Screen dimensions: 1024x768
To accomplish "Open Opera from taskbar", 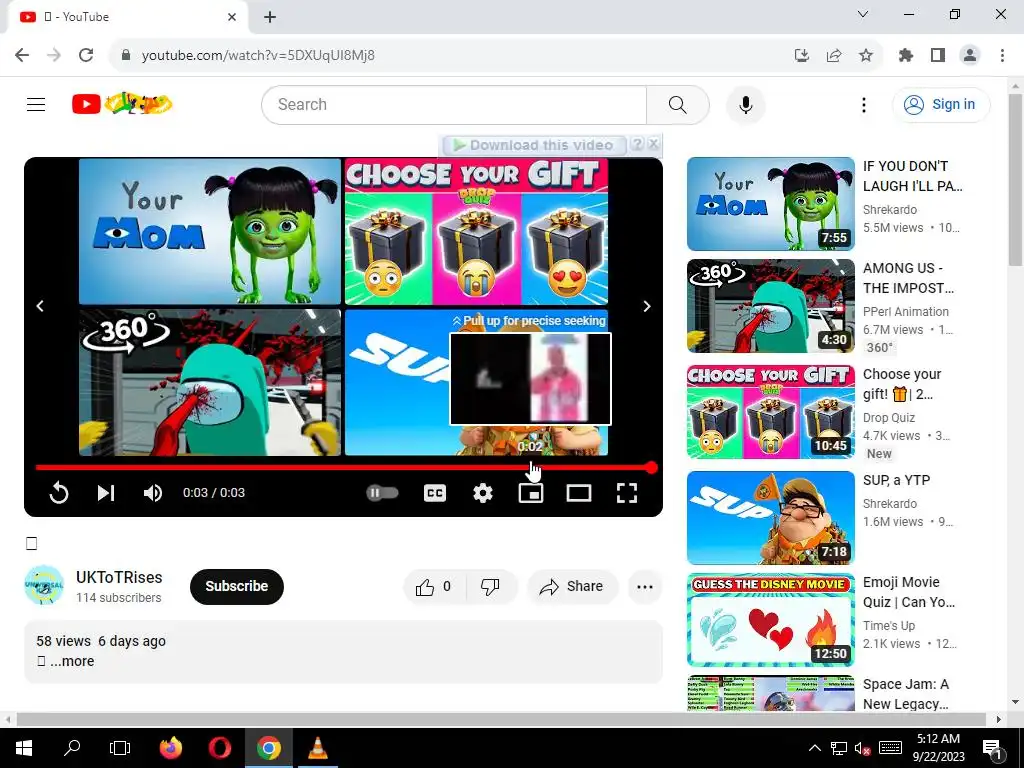I will coord(219,748).
